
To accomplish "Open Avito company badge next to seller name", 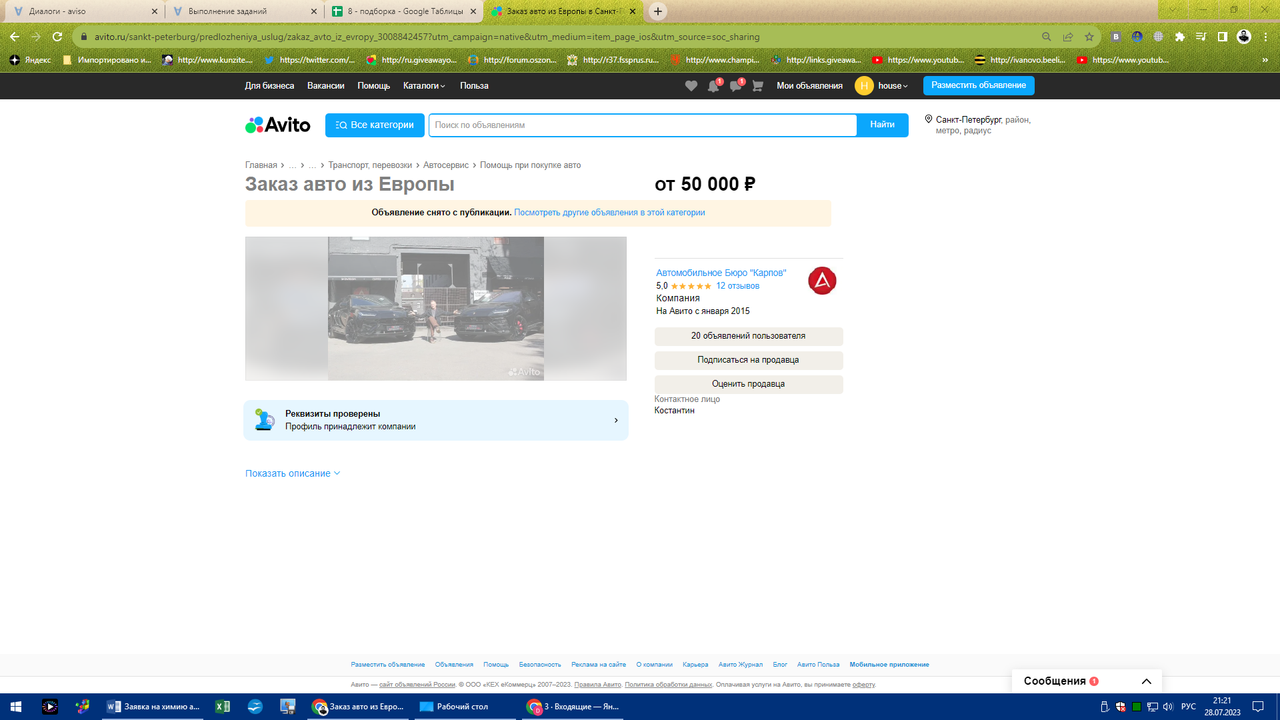I will [821, 281].
